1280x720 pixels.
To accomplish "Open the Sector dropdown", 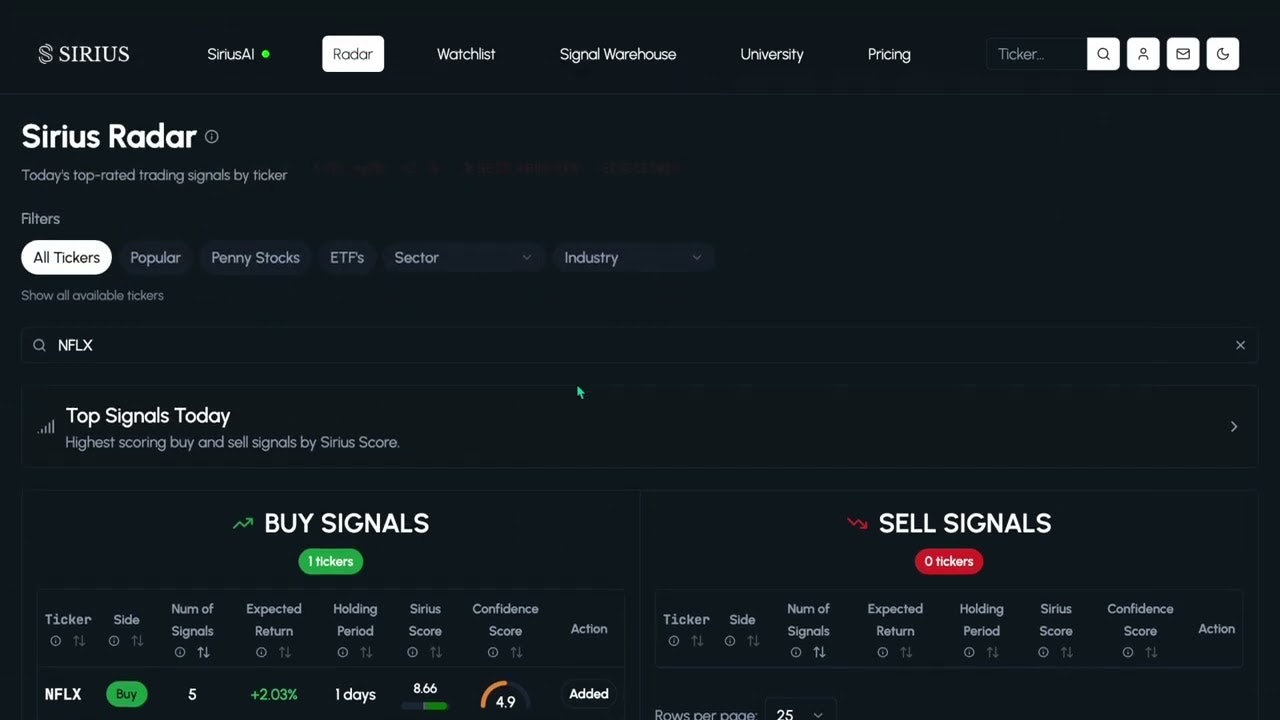I will coord(463,257).
